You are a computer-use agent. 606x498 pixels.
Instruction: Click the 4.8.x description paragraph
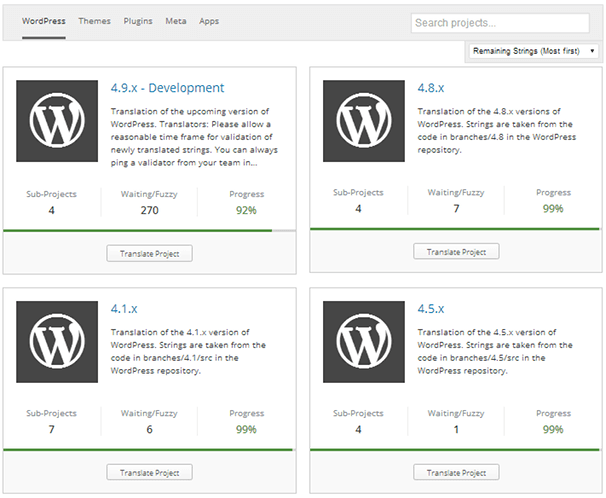497,131
